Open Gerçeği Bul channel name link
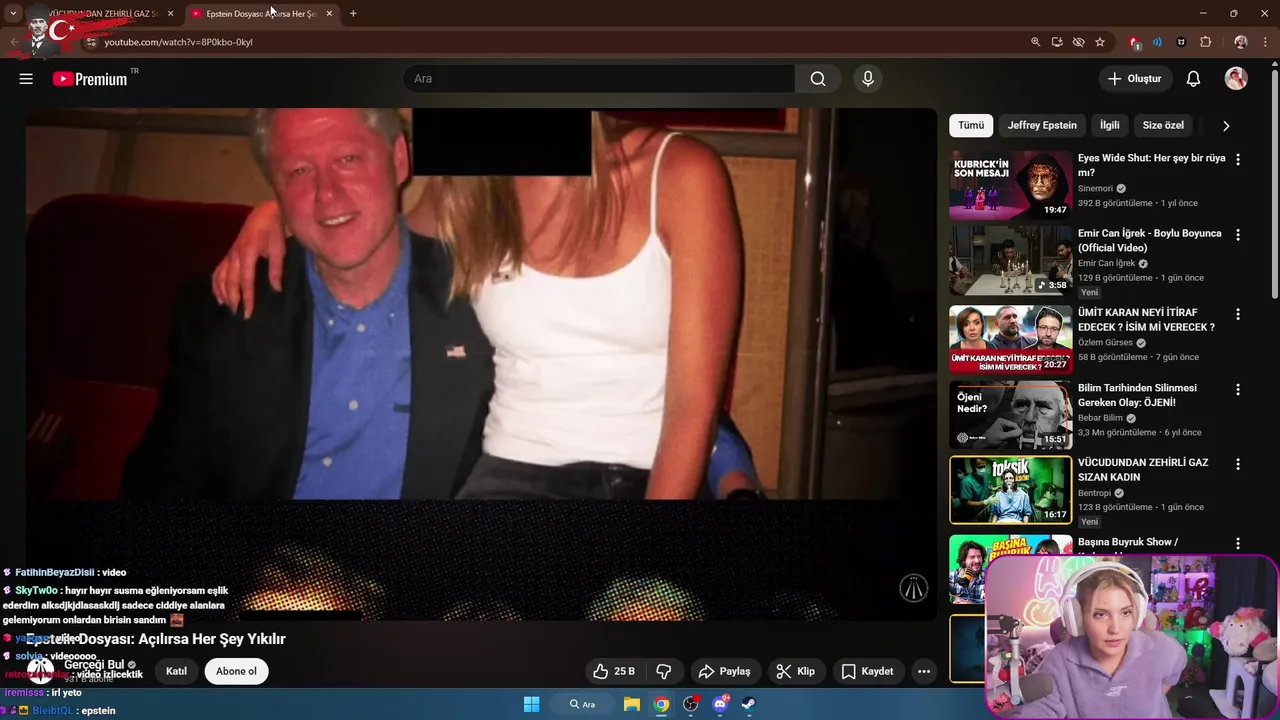Viewport: 1280px width, 720px height. [x=94, y=664]
